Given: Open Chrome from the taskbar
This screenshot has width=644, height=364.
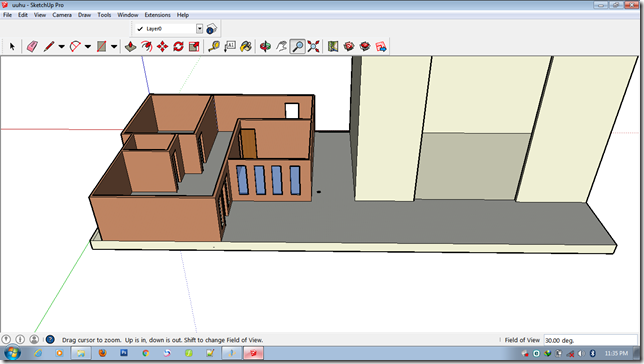Looking at the screenshot, I should pyautogui.click(x=145, y=353).
